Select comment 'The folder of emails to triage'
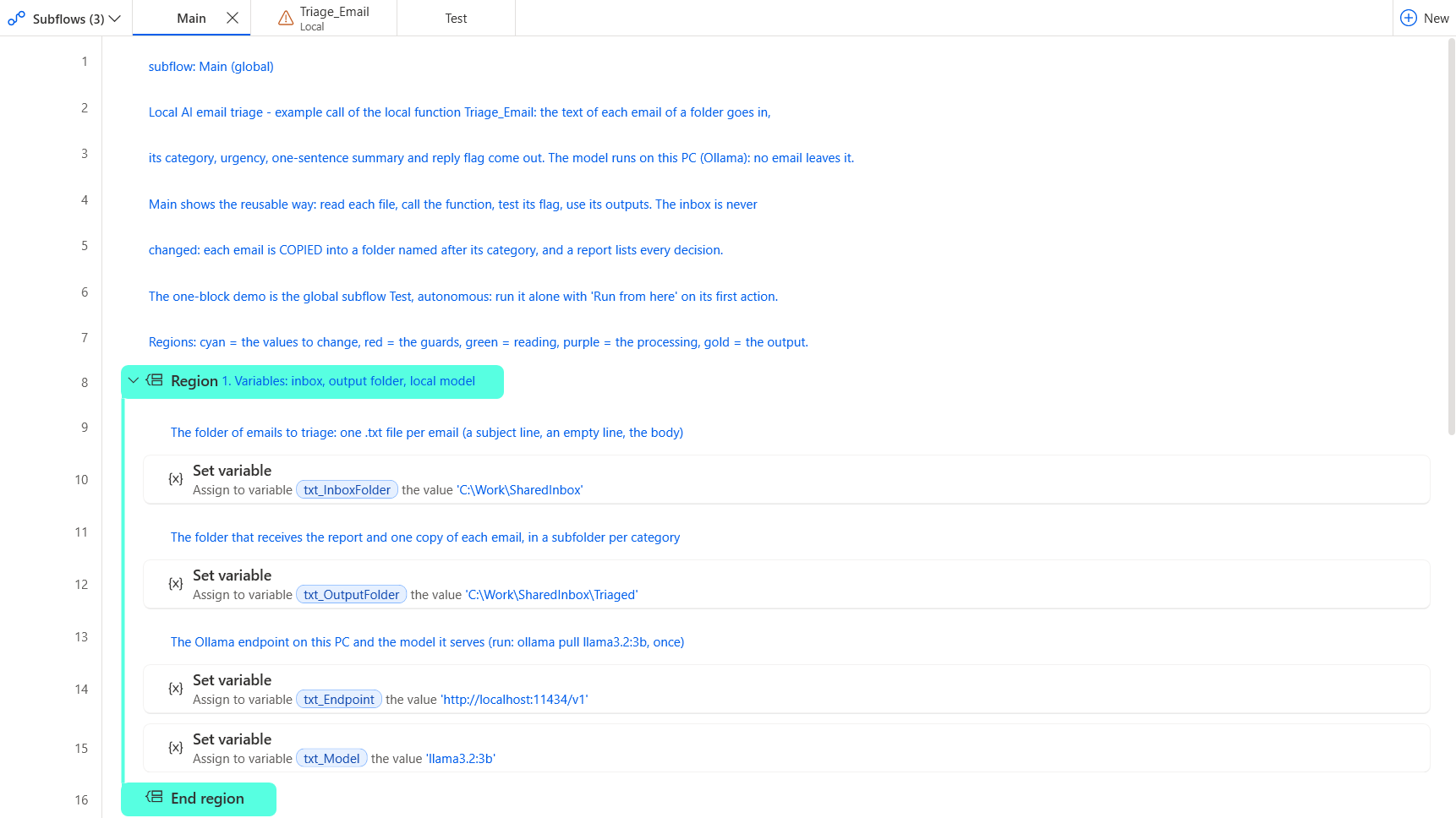This screenshot has width=1456, height=818. [427, 433]
